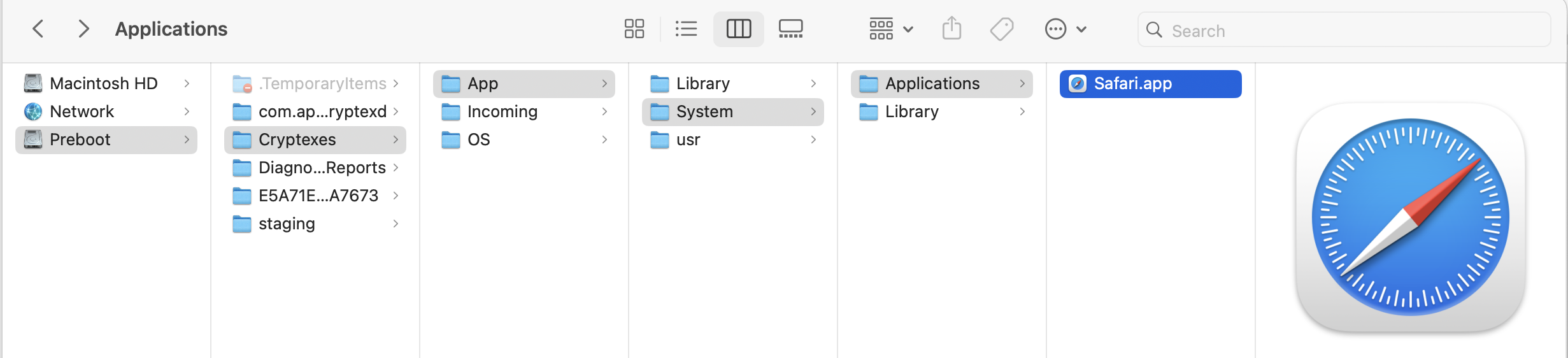The height and width of the screenshot is (358, 1568).
Task: Select Macintosh HD drive
Action: pos(103,83)
